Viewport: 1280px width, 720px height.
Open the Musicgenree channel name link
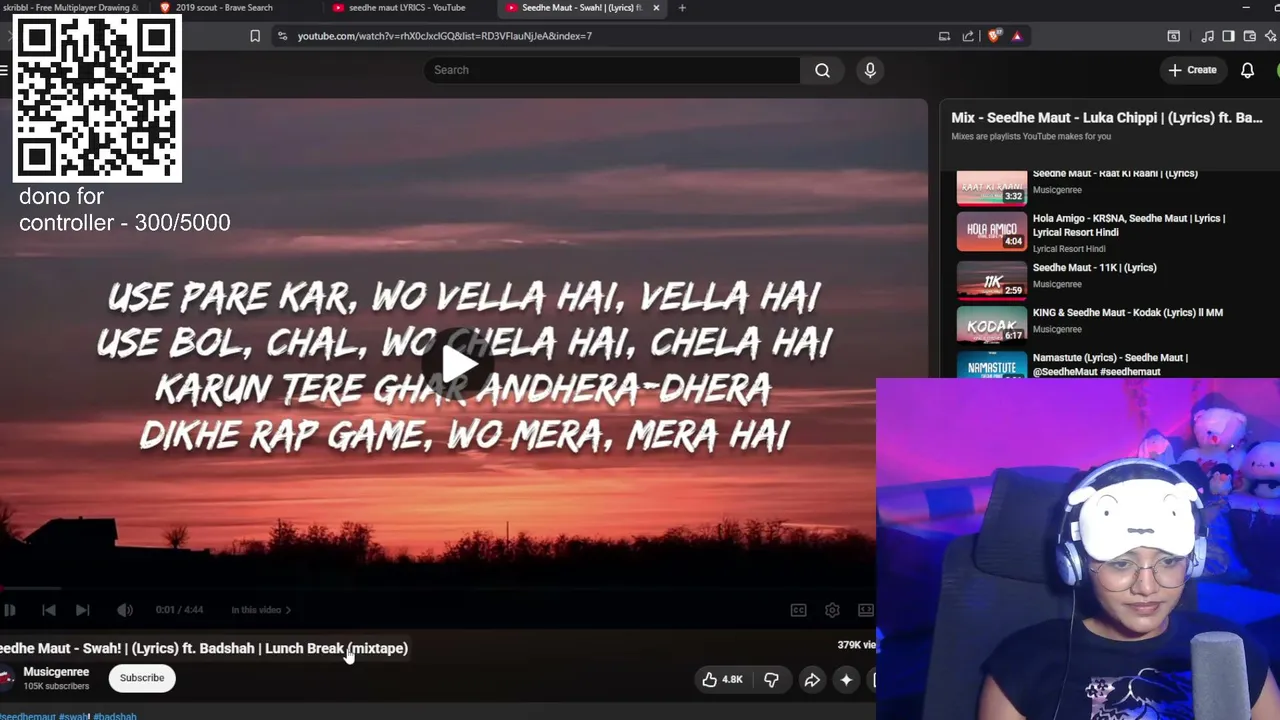coord(56,672)
